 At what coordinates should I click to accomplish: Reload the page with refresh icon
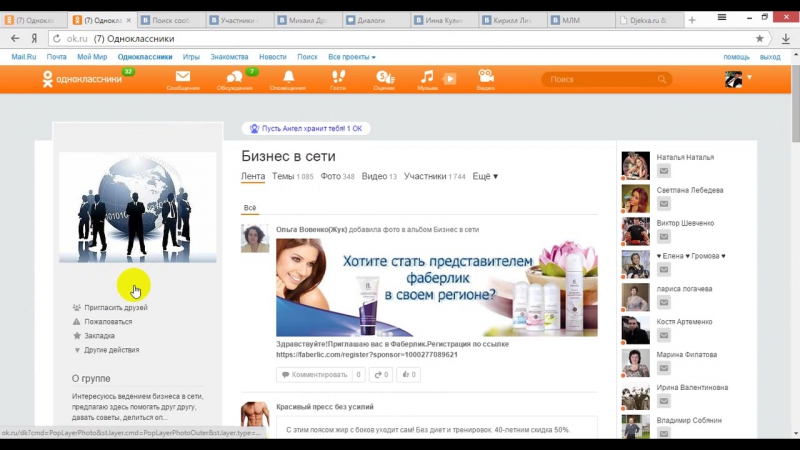pyautogui.click(x=57, y=38)
